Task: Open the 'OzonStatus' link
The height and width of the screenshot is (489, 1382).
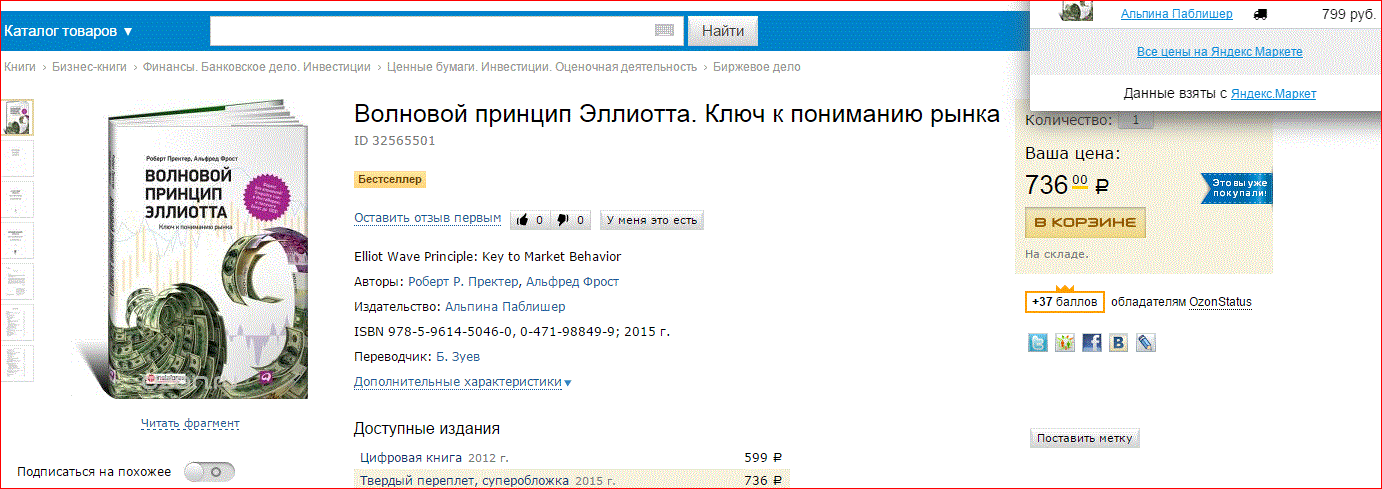Action: [x=1220, y=302]
